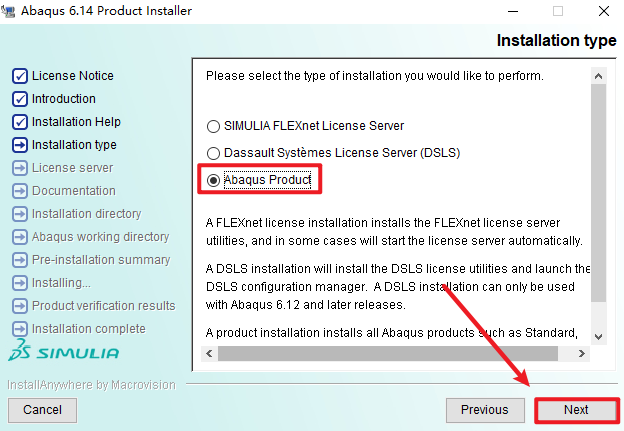Click the Pre-installation summary step
Viewport: 624px width, 431px height.
coord(100,260)
